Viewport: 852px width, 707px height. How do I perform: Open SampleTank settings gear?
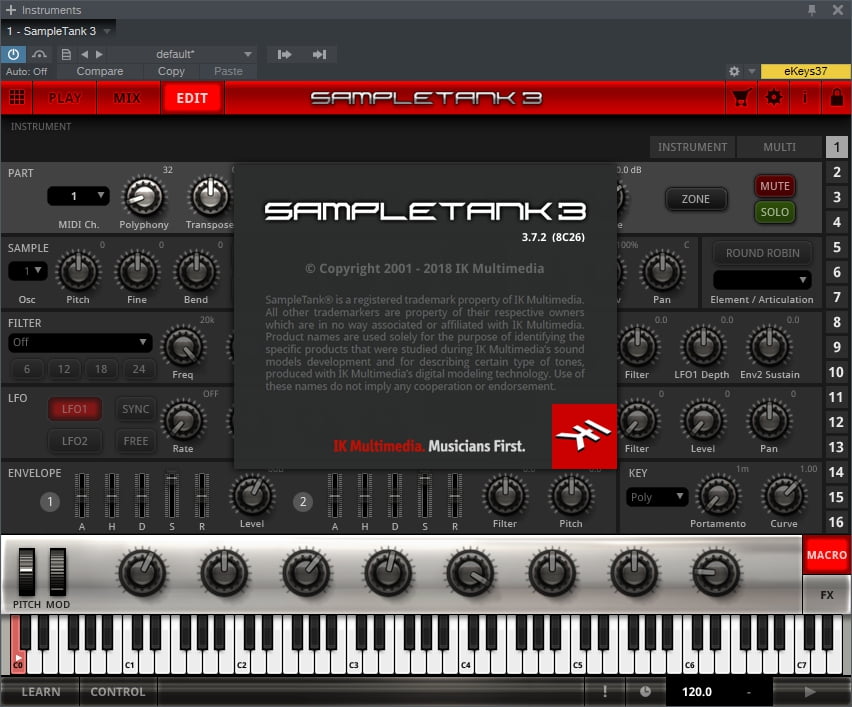774,98
